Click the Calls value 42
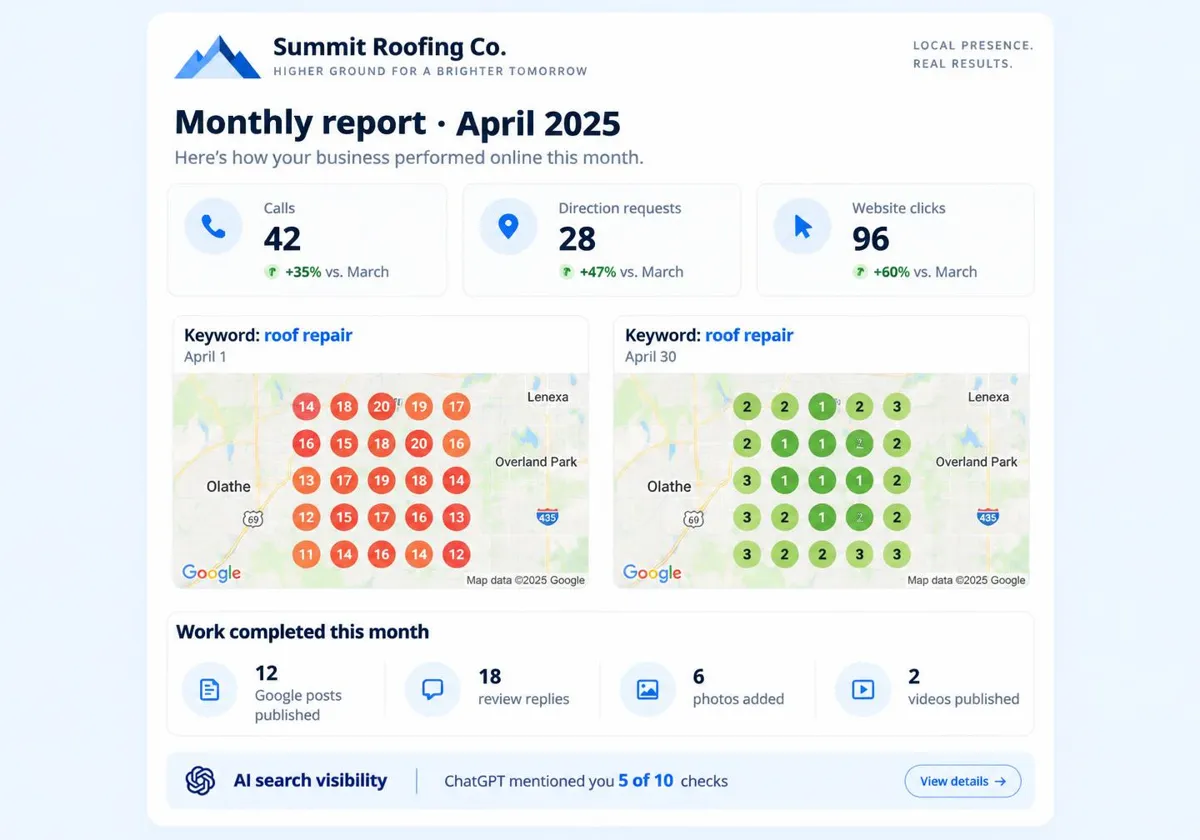Image resolution: width=1200 pixels, height=840 pixels. [282, 239]
